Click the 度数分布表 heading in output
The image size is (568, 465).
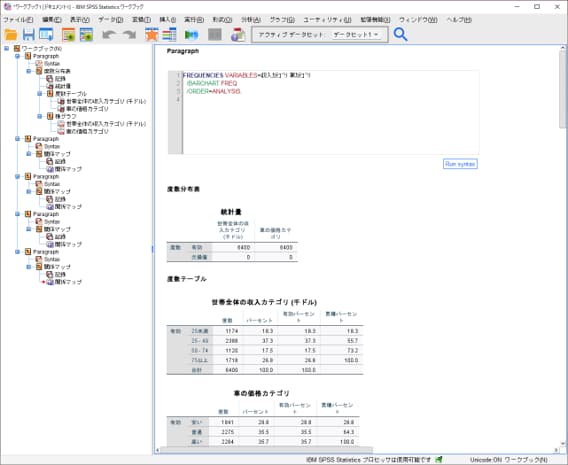[183, 189]
